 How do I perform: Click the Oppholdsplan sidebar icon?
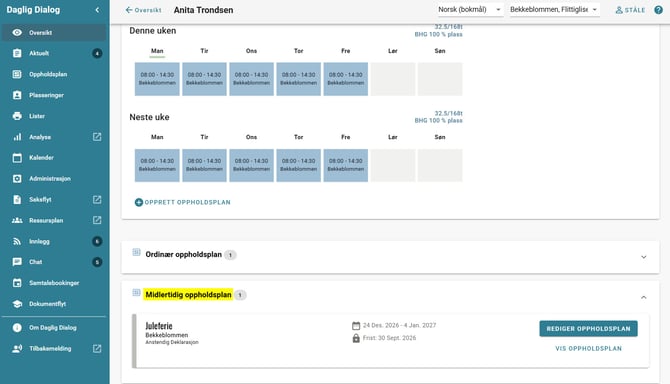tap(17, 74)
